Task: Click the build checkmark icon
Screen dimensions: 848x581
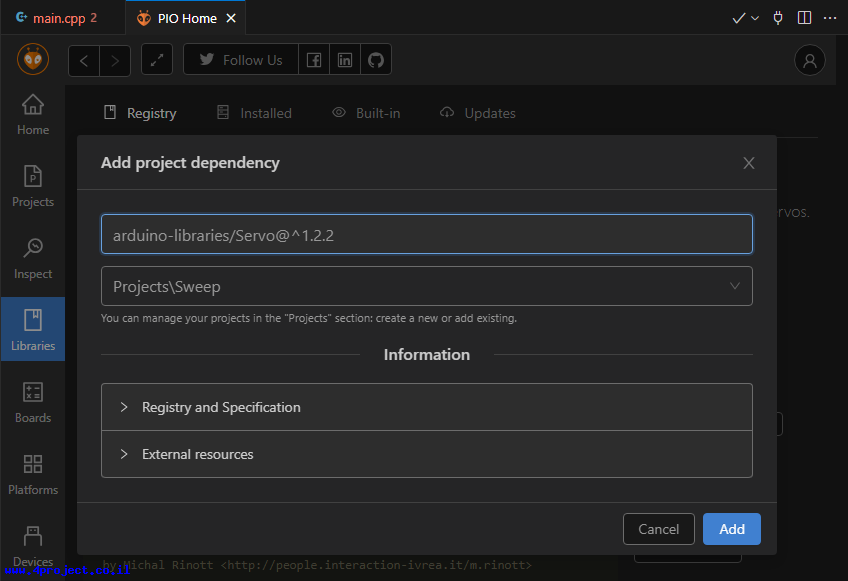Action: coord(738,18)
